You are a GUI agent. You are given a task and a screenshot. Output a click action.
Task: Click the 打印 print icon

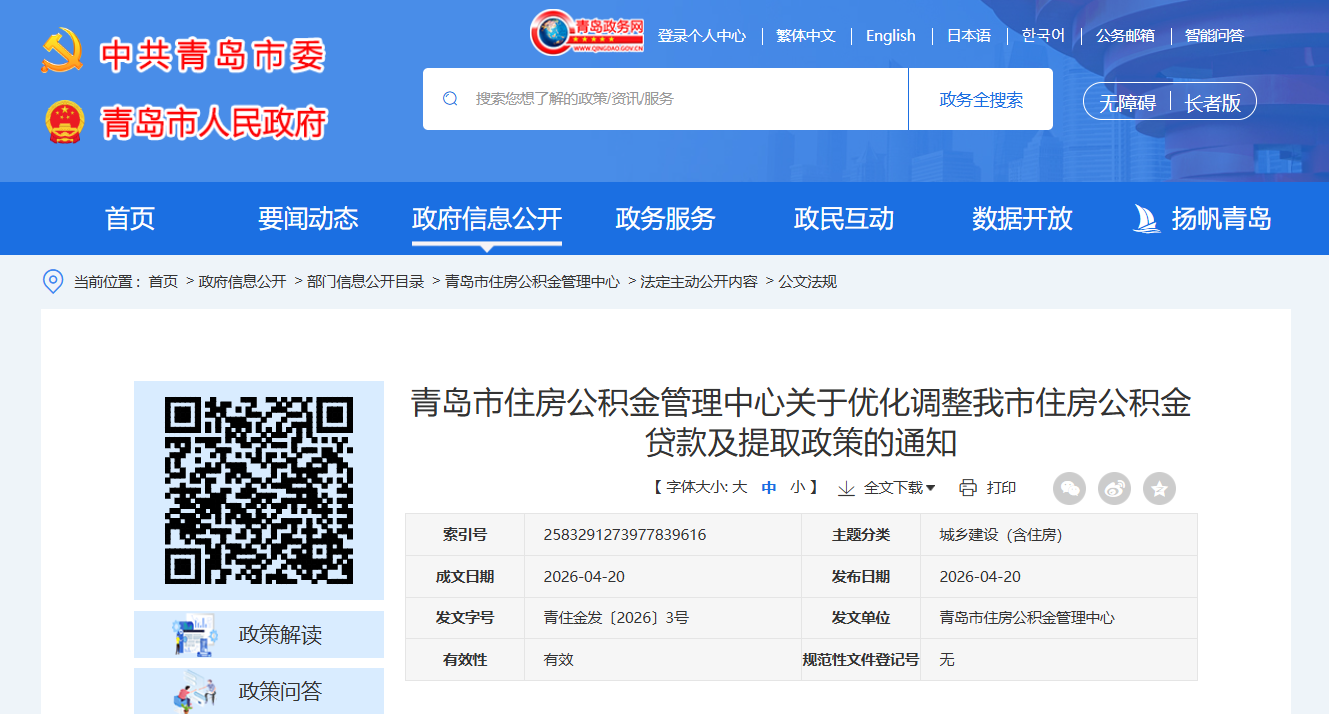click(966, 488)
